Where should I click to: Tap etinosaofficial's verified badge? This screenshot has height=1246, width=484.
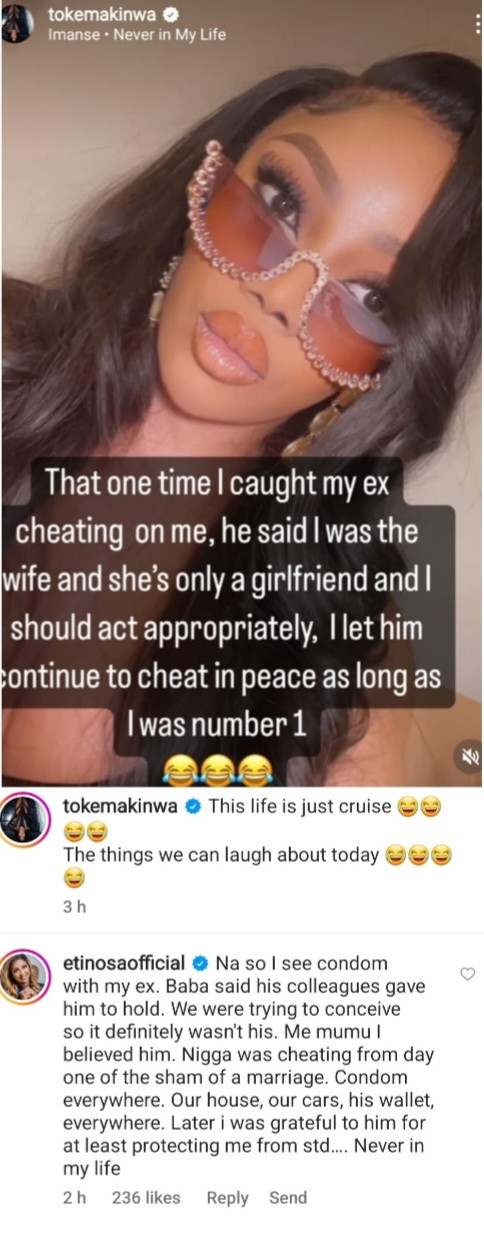[x=198, y=963]
